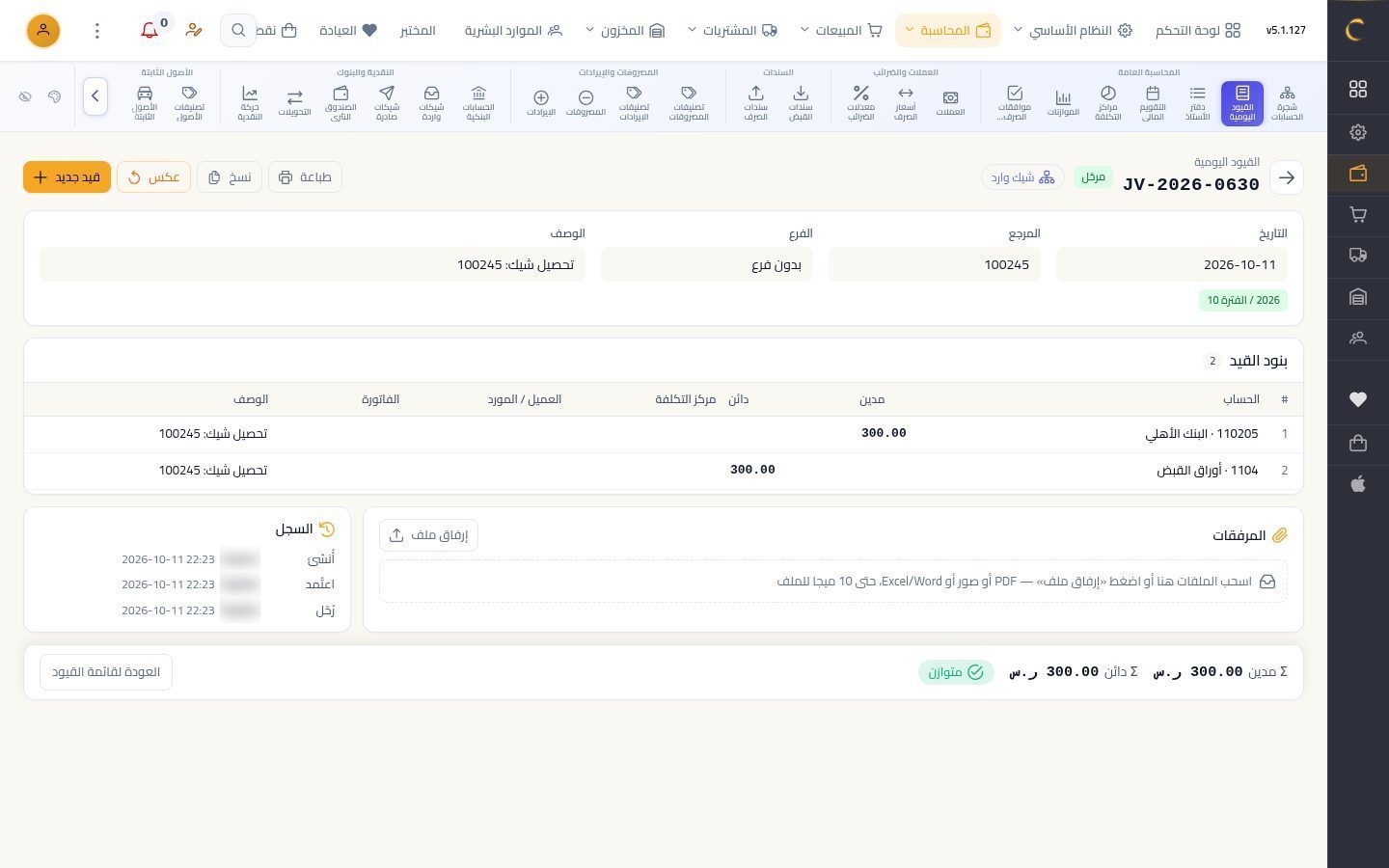
Task: Expand the المخزون menu dropdown
Action: point(625,31)
